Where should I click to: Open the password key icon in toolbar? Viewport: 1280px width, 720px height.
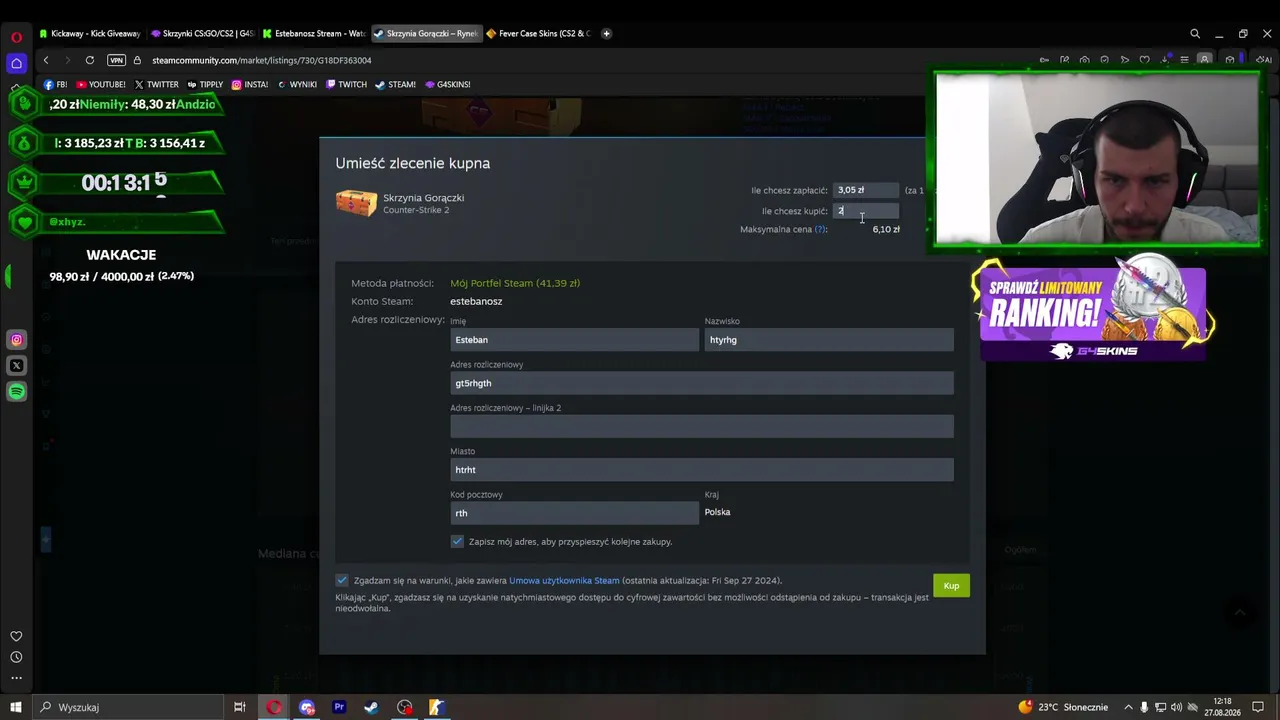[x=1044, y=60]
